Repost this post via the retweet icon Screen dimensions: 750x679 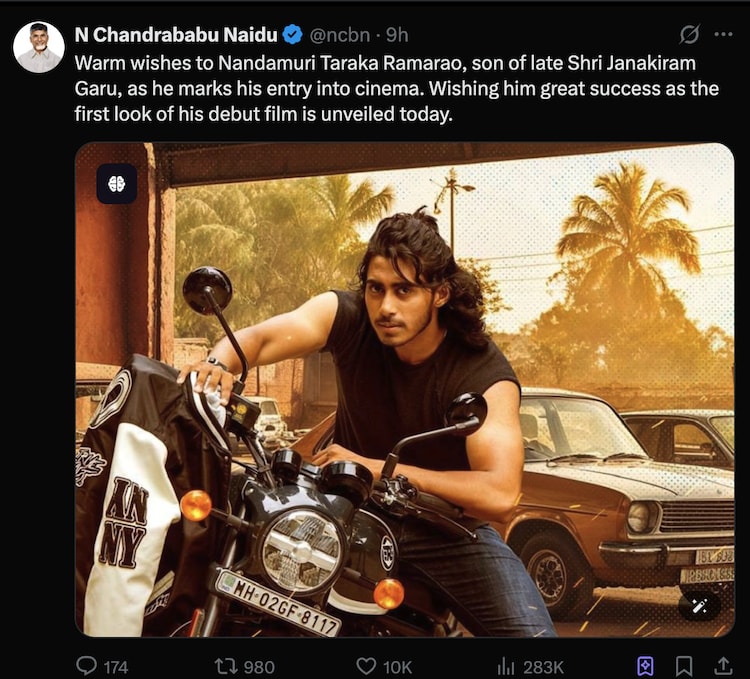226,665
